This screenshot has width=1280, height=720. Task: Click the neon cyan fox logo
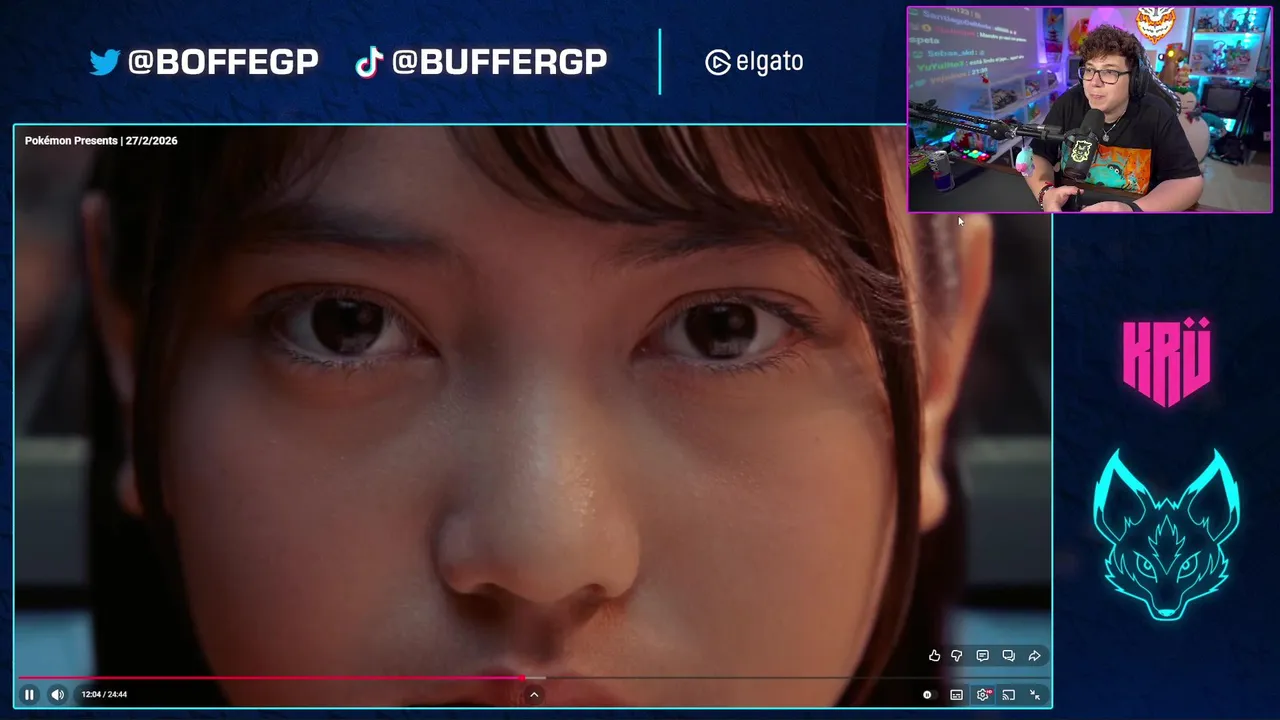[1166, 534]
